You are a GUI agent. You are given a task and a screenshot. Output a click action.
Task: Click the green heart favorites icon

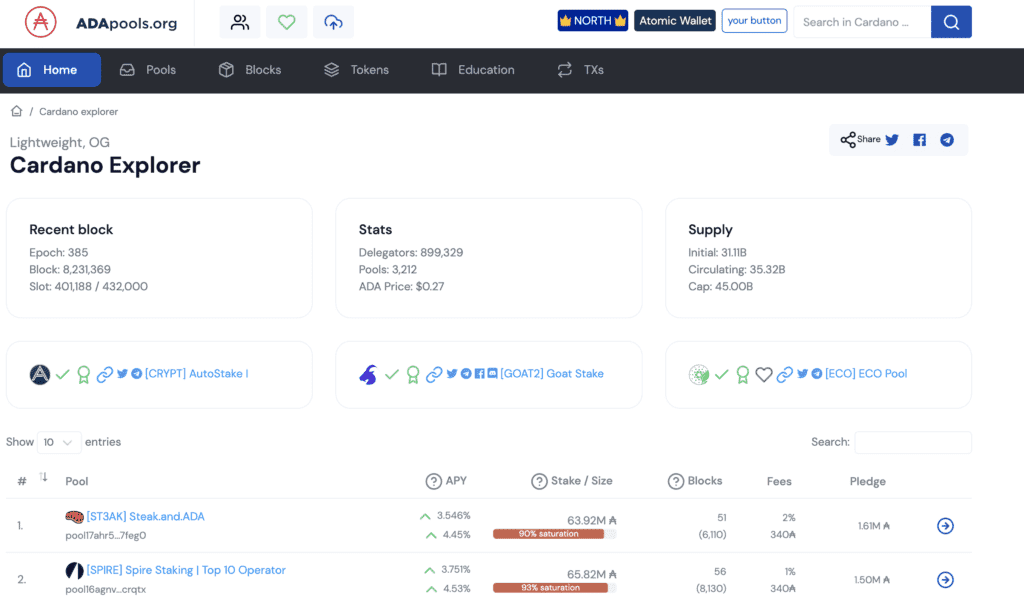pos(287,21)
